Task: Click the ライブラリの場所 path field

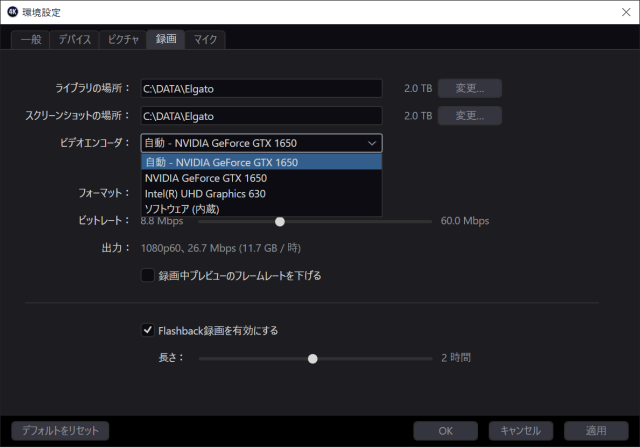Action: [261, 89]
